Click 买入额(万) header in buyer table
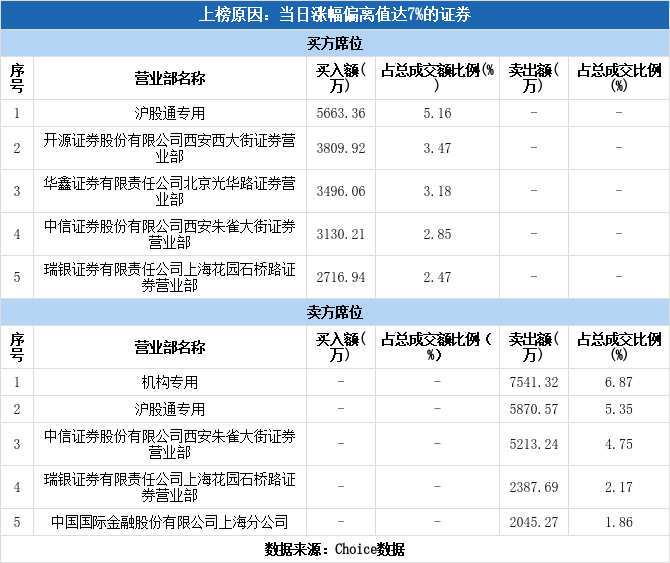The image size is (670, 563). pos(341,78)
